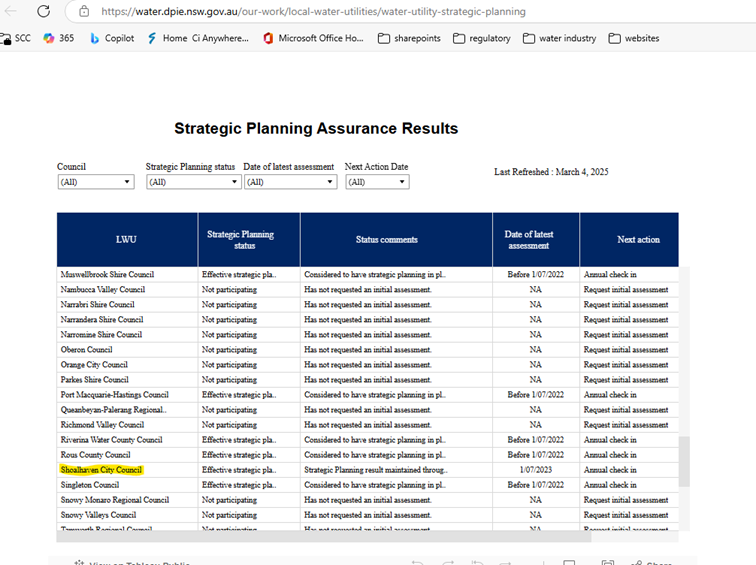Click the LWU column header

tap(127, 240)
